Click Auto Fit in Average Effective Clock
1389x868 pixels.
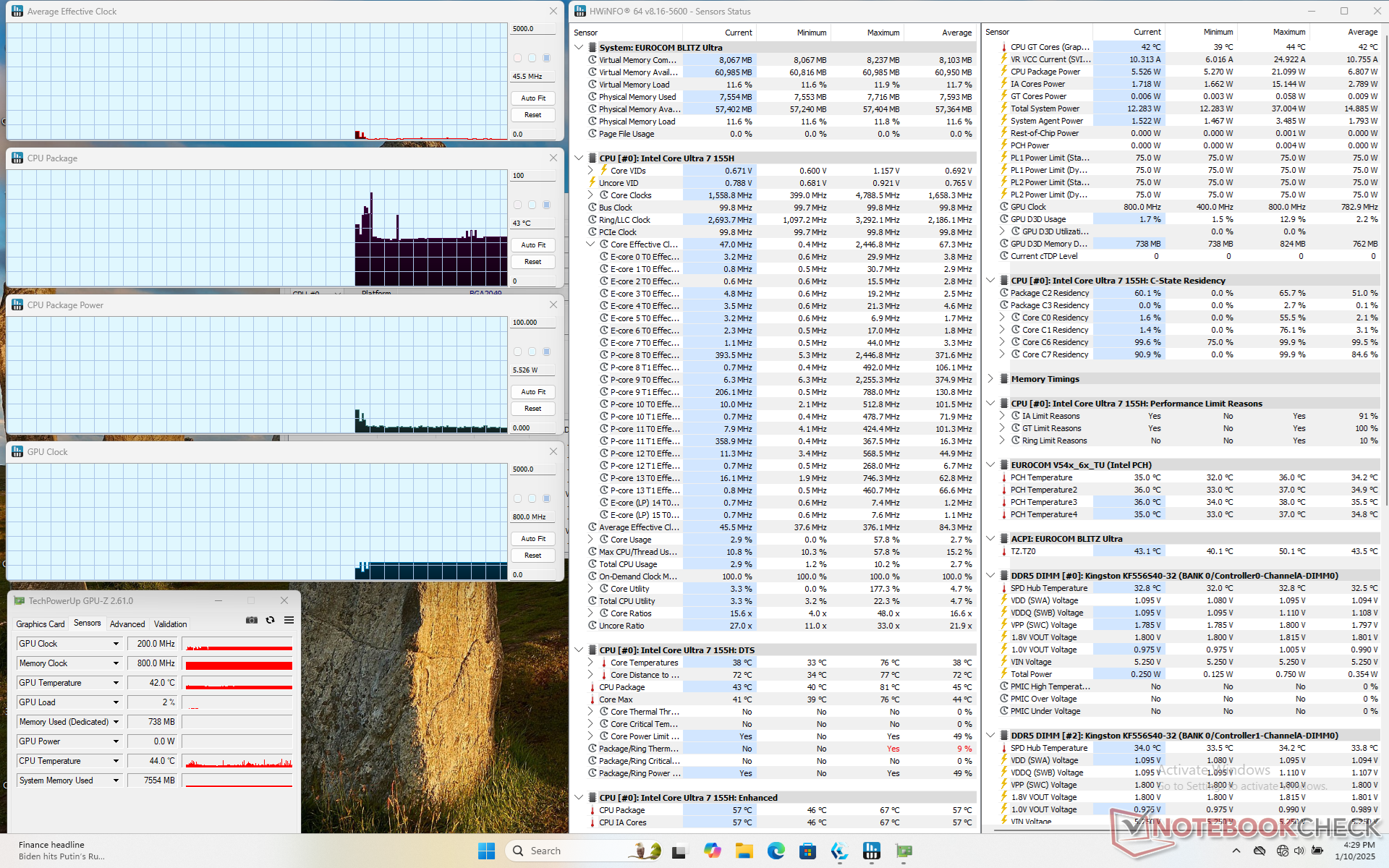click(533, 98)
